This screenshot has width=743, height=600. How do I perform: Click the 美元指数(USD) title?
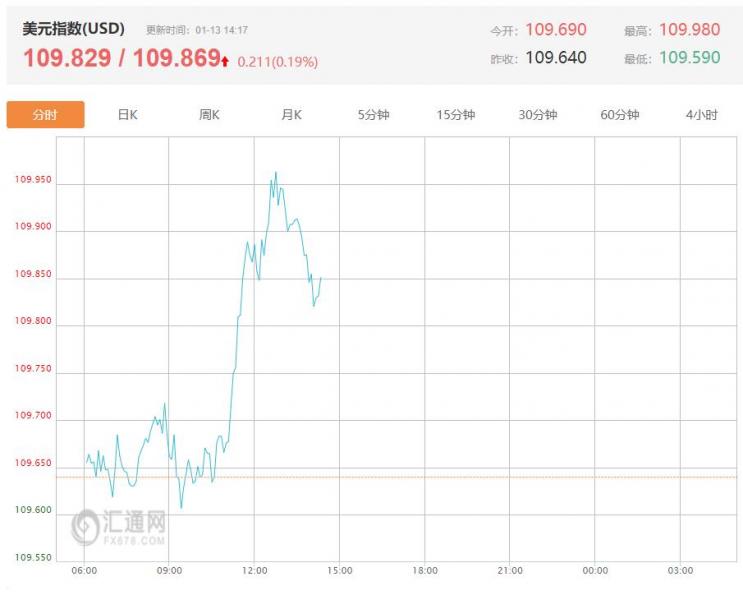coord(74,29)
